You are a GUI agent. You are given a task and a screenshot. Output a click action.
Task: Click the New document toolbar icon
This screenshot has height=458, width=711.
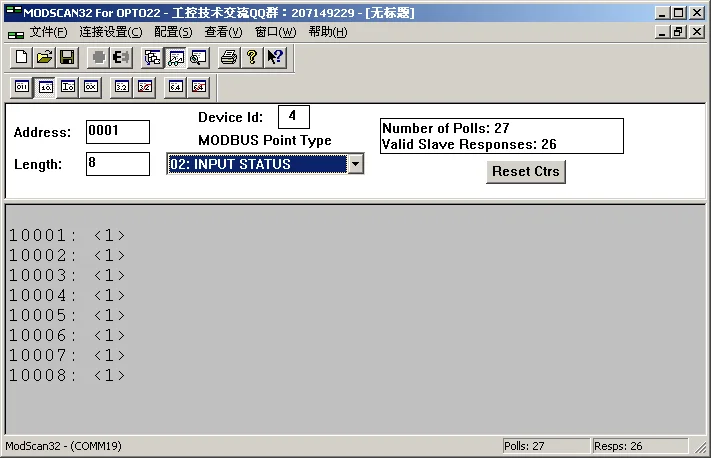point(21,58)
